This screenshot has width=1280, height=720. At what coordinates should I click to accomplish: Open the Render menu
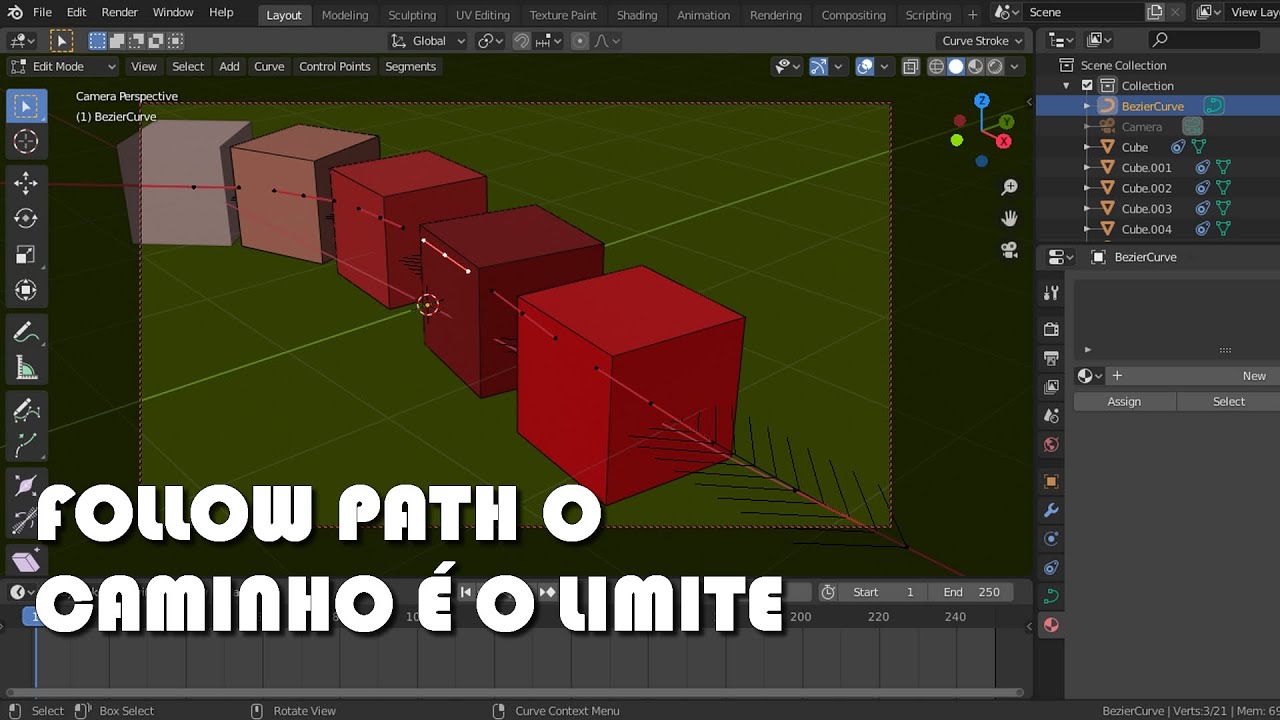pyautogui.click(x=120, y=13)
